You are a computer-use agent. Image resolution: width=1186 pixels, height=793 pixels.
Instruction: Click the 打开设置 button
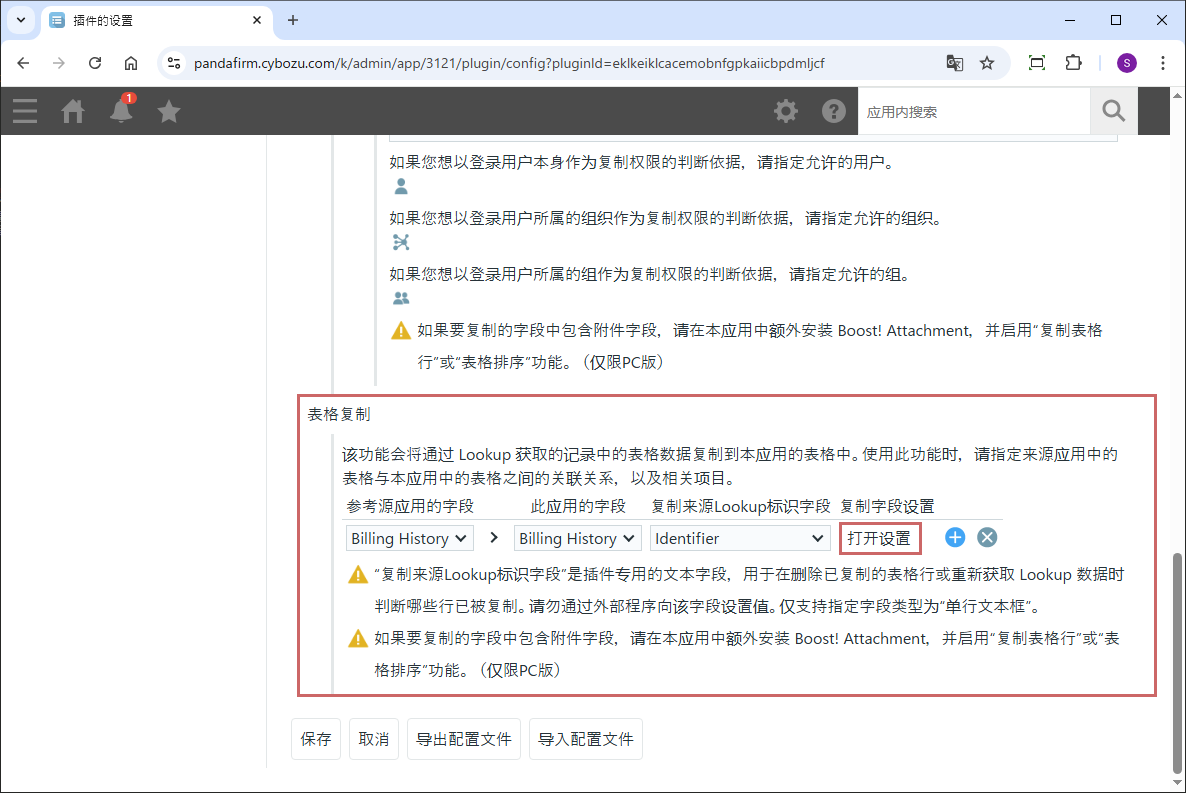click(x=879, y=538)
